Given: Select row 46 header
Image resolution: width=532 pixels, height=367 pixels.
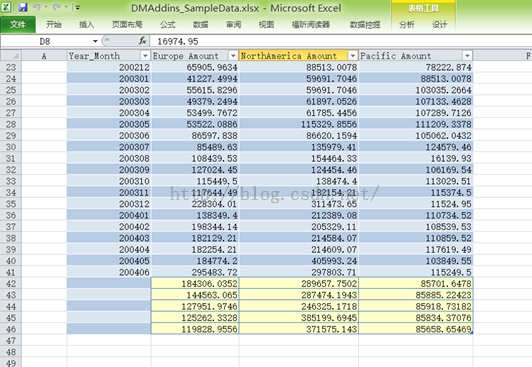Looking at the screenshot, I should point(11,329).
